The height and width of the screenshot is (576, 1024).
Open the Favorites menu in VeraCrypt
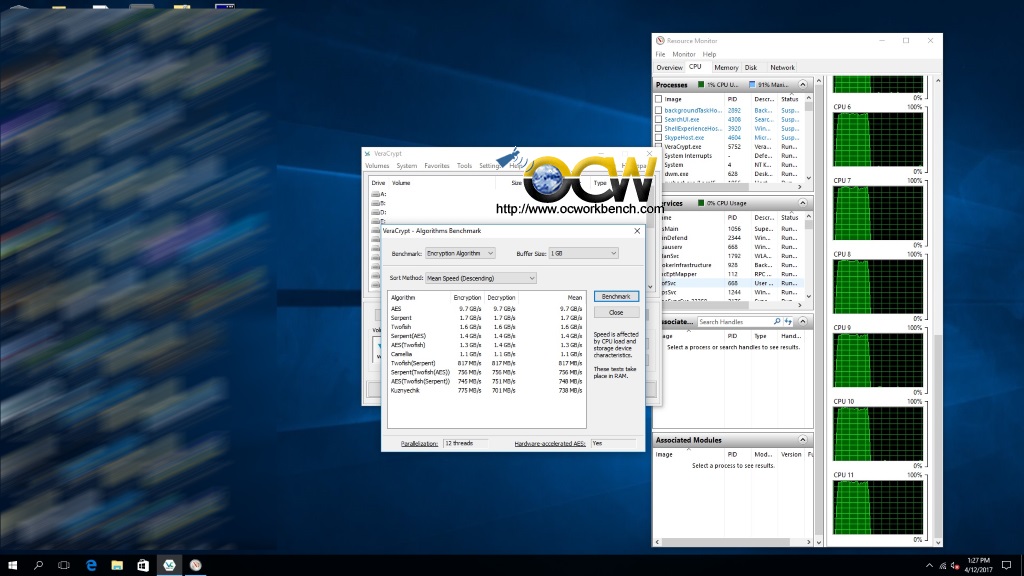pos(437,166)
